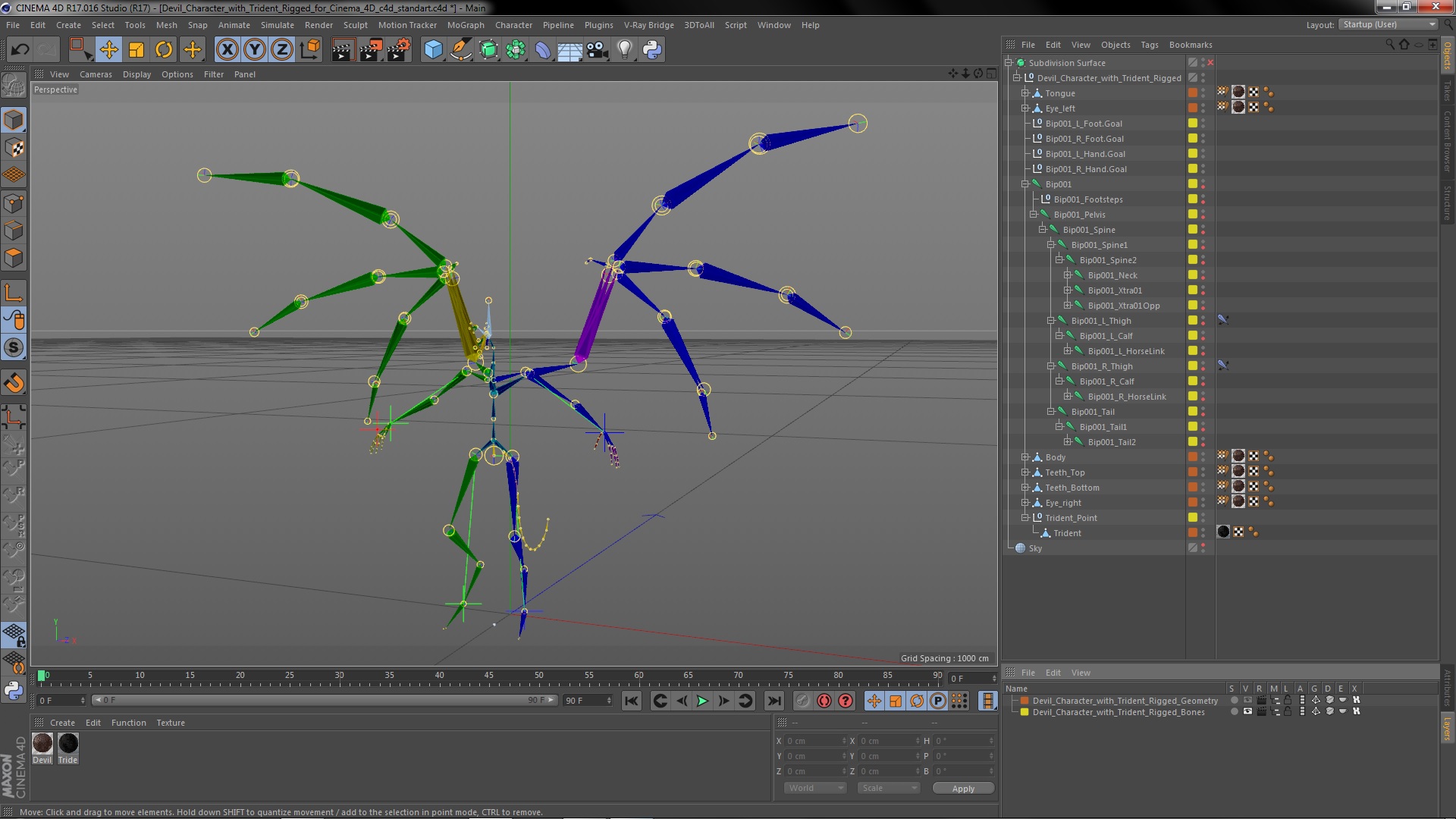Expand the Tongue object

pyautogui.click(x=1025, y=93)
